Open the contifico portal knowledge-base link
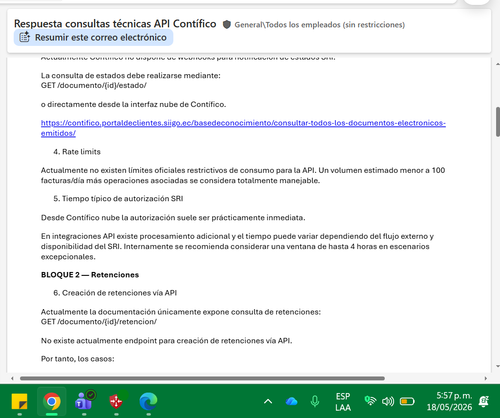This screenshot has height=418, width=500. (x=243, y=128)
